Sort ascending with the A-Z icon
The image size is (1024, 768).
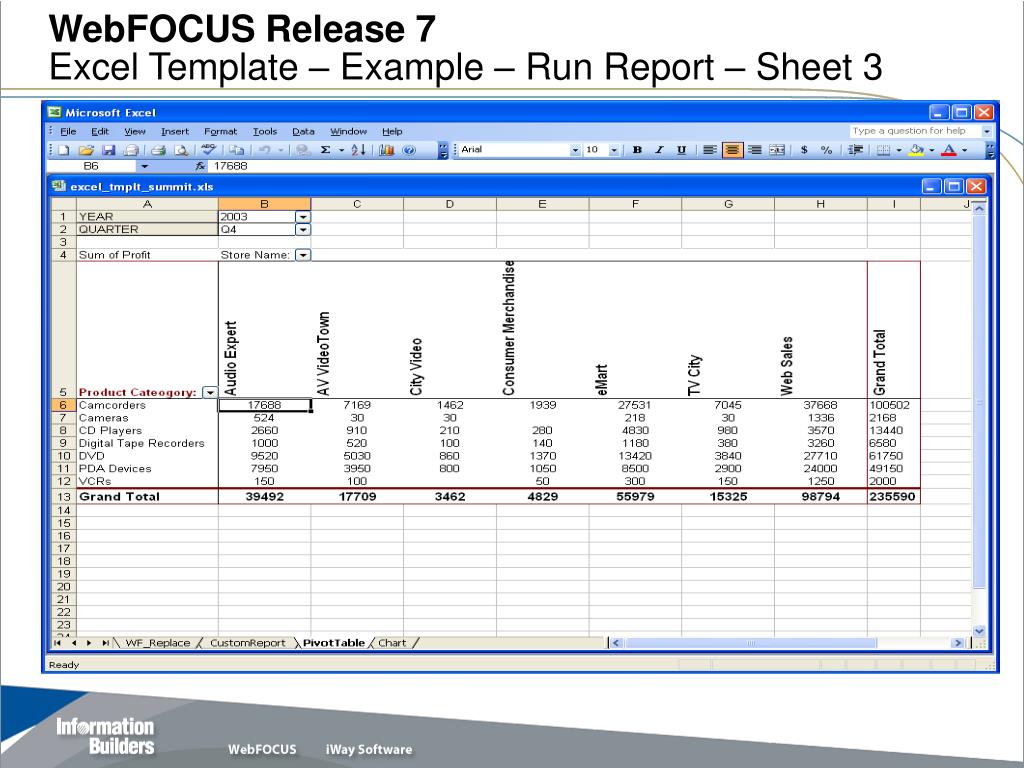tap(359, 150)
